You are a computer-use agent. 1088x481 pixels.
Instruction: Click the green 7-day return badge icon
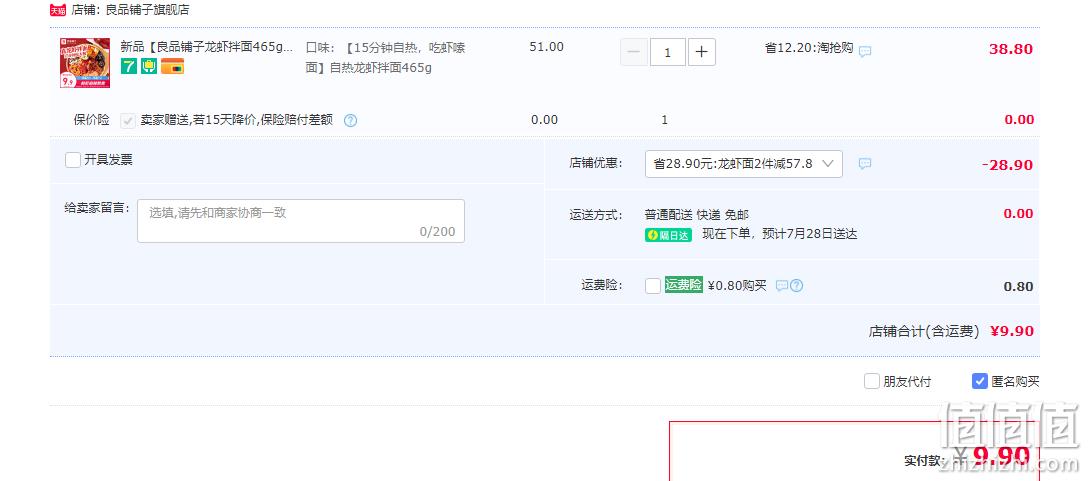(x=128, y=66)
